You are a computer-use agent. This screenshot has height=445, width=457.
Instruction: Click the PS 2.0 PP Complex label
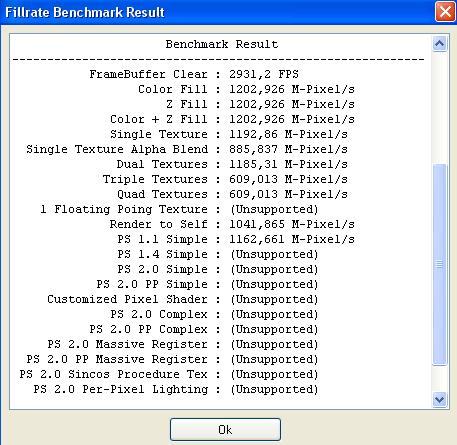(x=148, y=329)
